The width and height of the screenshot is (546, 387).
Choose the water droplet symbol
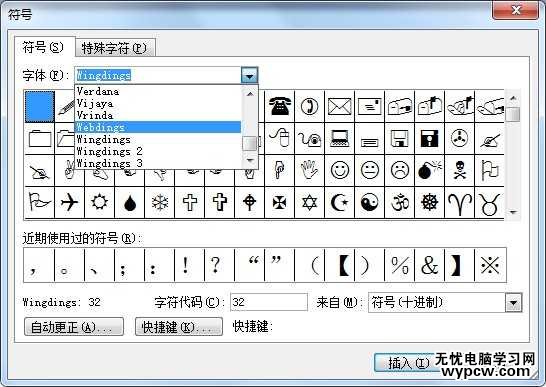tap(130, 203)
